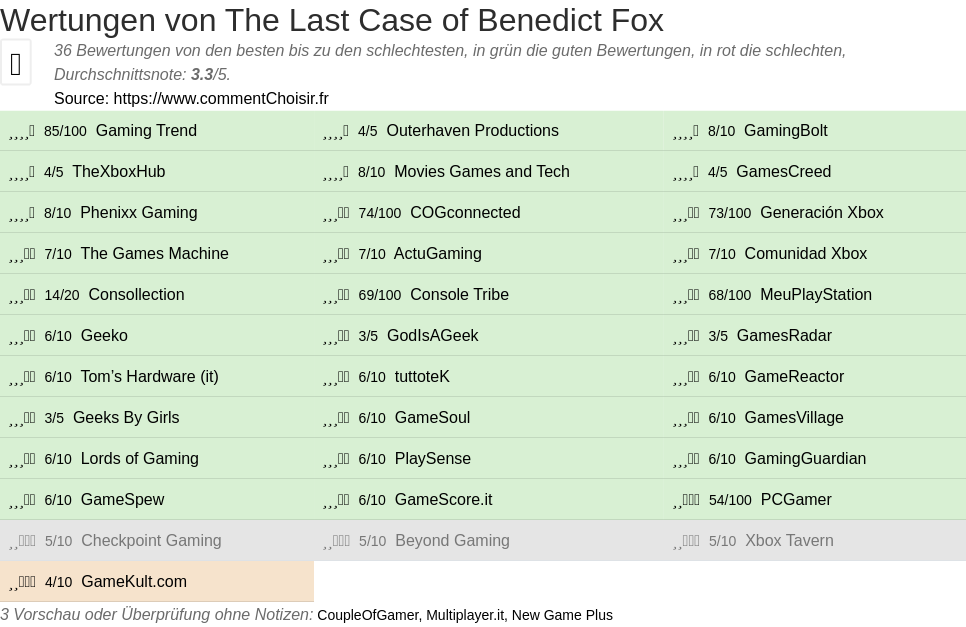Click the page heading about Benedict Fox
The width and height of the screenshot is (966, 627).
pos(332,20)
